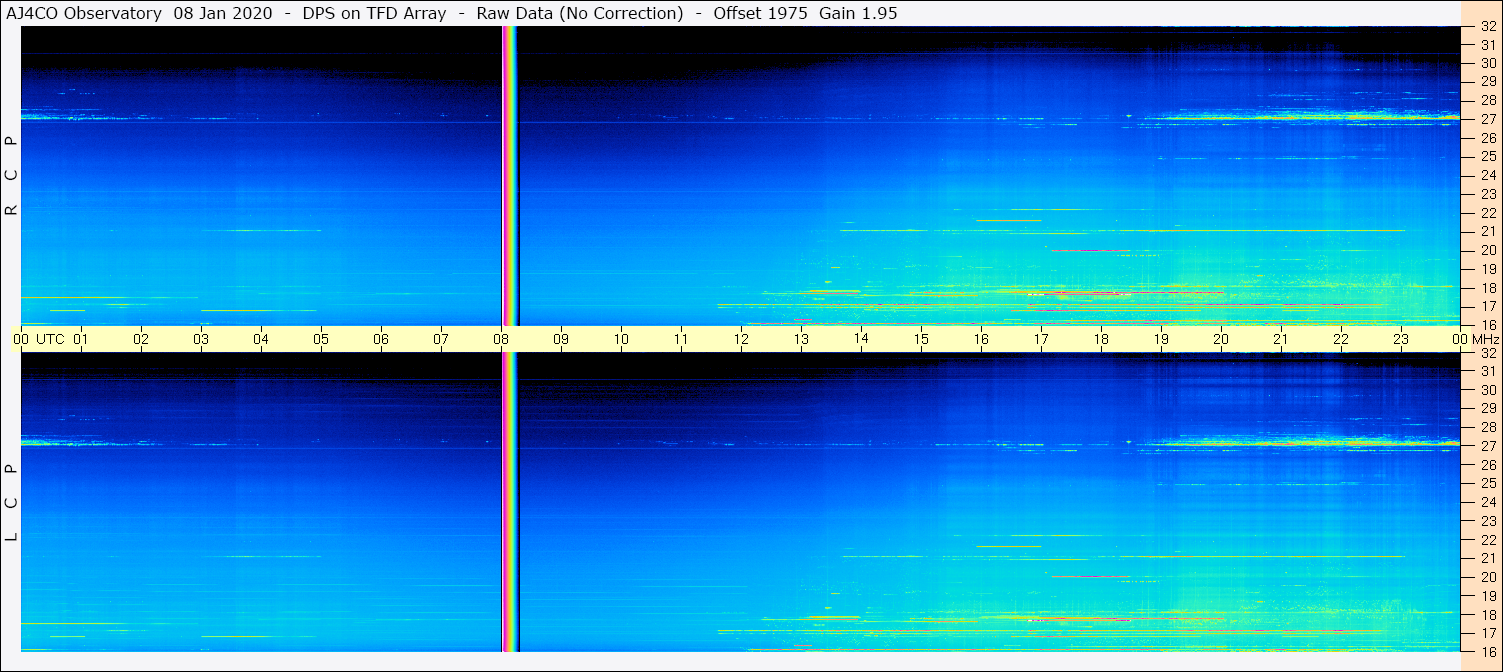Click the rainbow calibration stripe in LCP panel
The width and height of the screenshot is (1503, 672).
[509, 502]
